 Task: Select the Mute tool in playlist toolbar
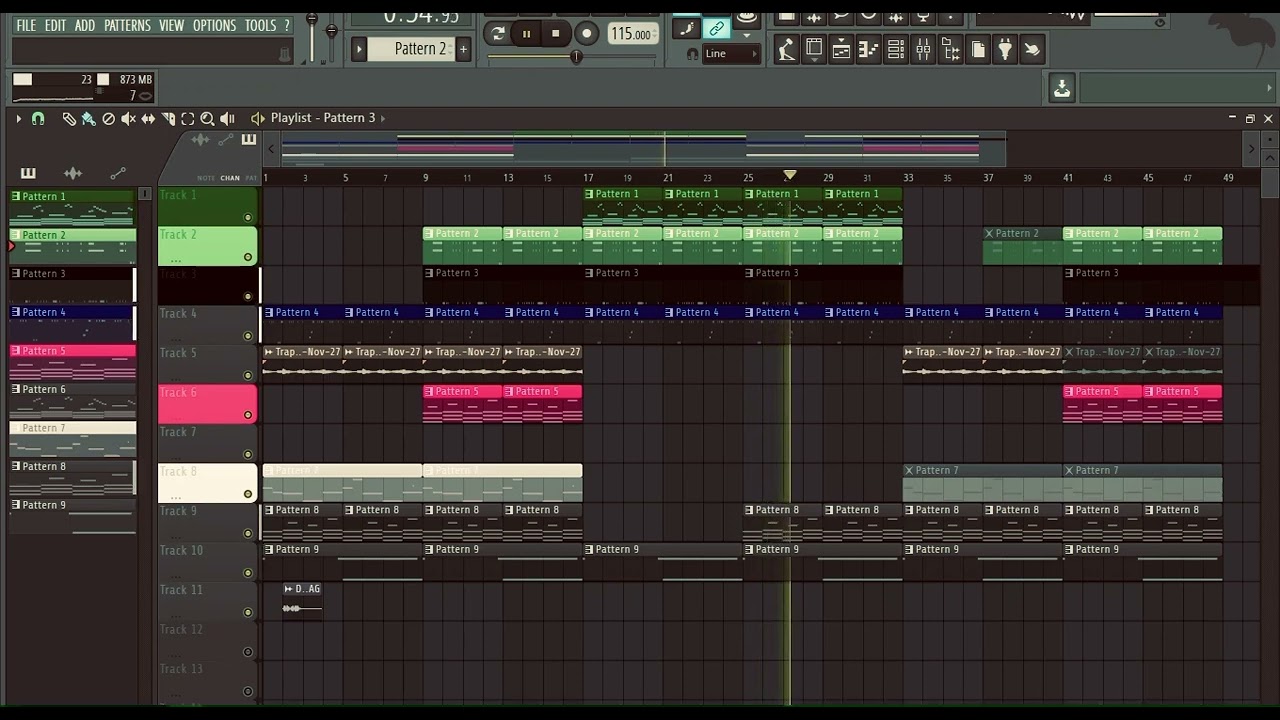pos(128,118)
